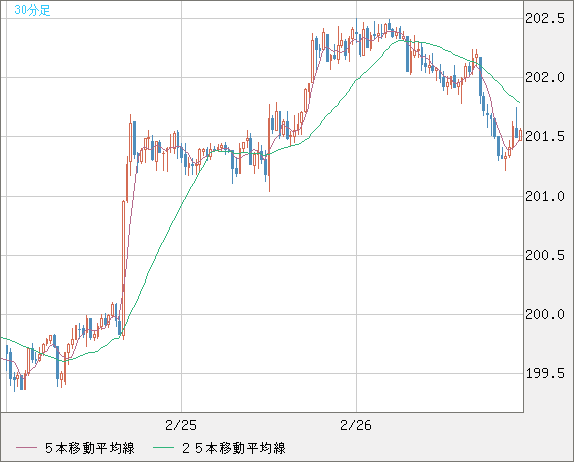Click the 199.5 price axis label
Screen dimensions: 574x462
[545, 373]
